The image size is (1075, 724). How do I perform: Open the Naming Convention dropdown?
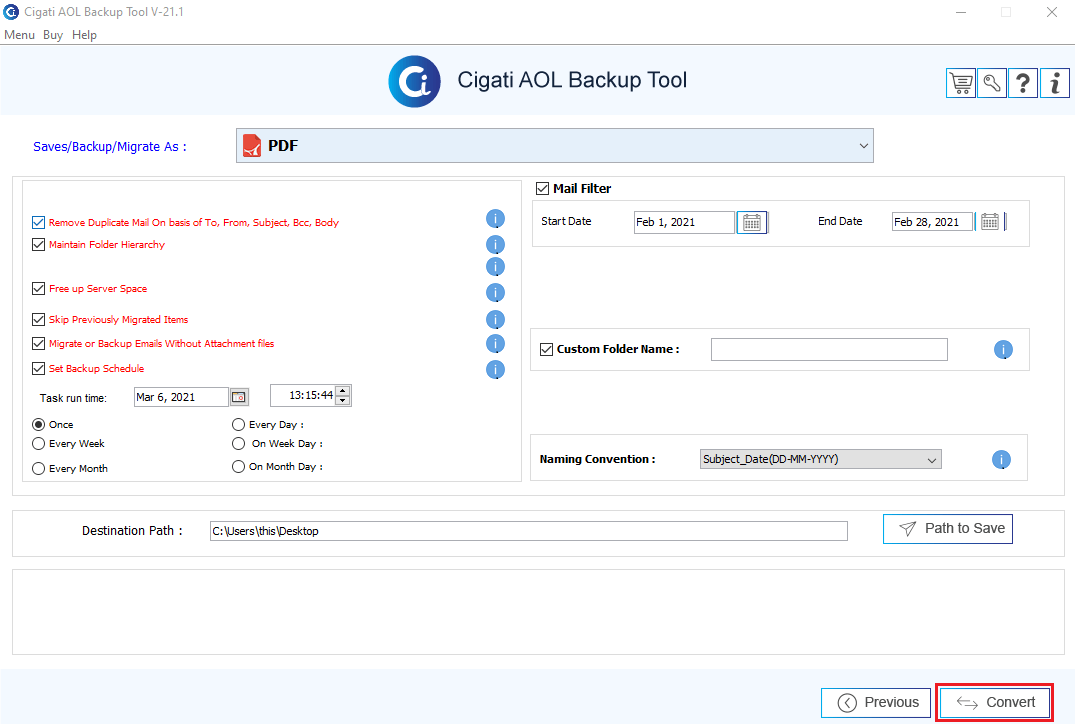pyautogui.click(x=821, y=459)
